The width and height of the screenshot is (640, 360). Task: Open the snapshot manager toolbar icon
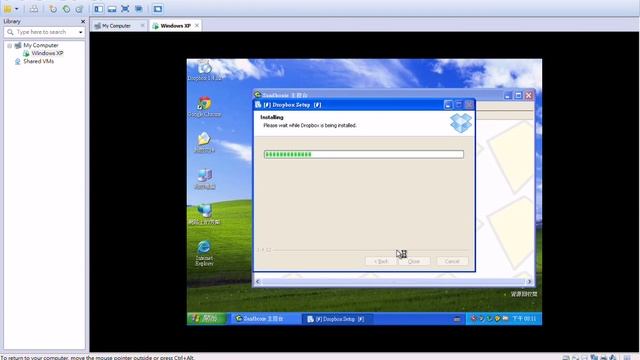(79, 9)
